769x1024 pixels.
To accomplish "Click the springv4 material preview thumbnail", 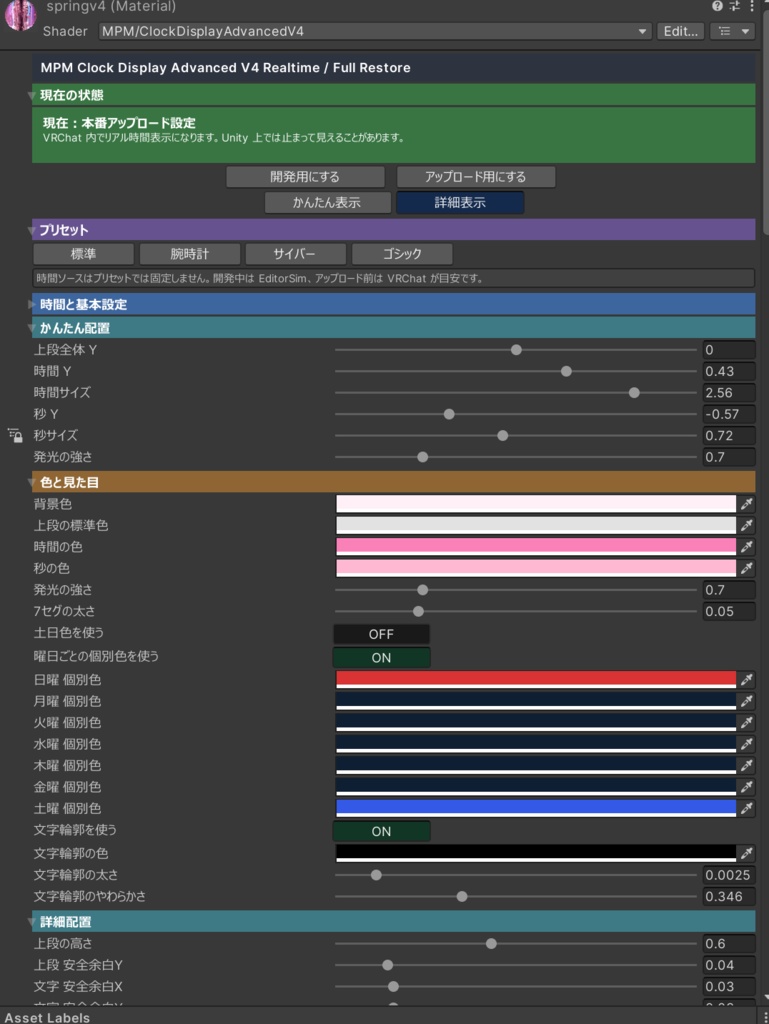I will pos(20,14).
